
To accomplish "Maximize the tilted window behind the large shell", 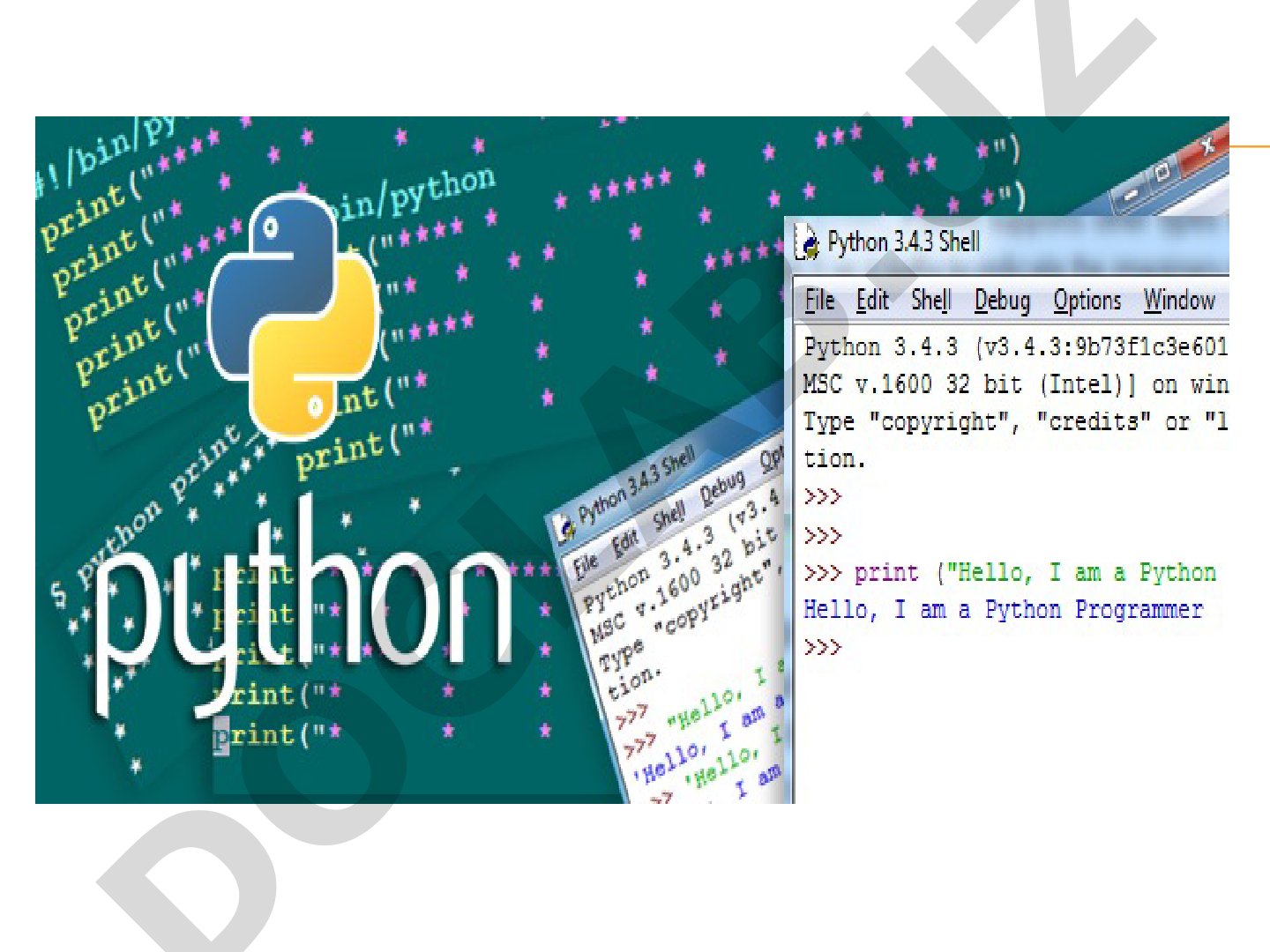I will click(1163, 171).
